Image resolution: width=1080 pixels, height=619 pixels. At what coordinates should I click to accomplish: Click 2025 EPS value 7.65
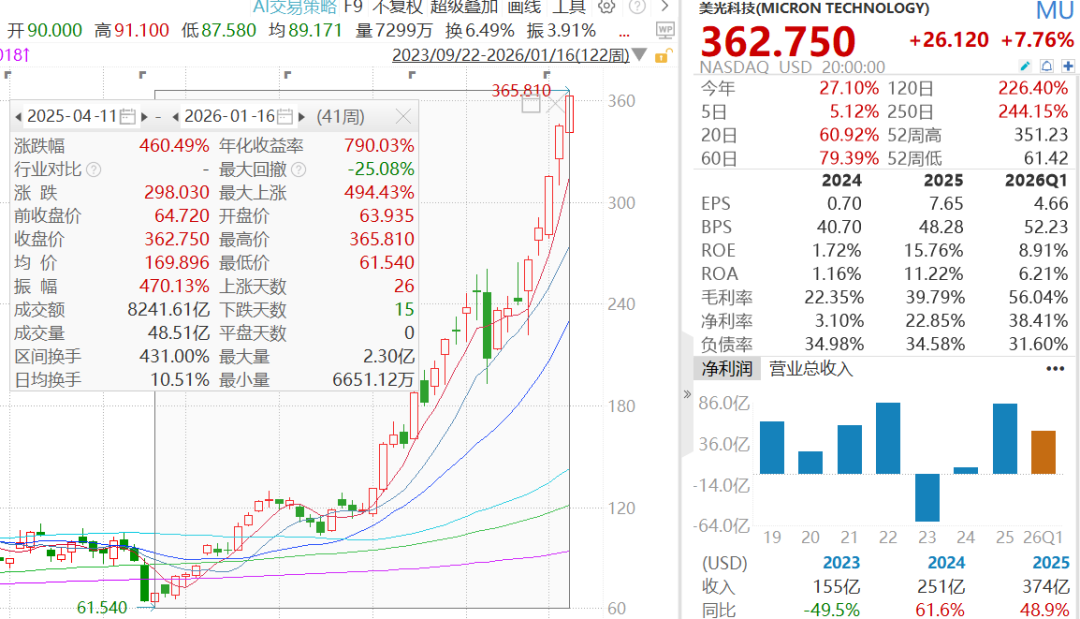tap(946, 204)
